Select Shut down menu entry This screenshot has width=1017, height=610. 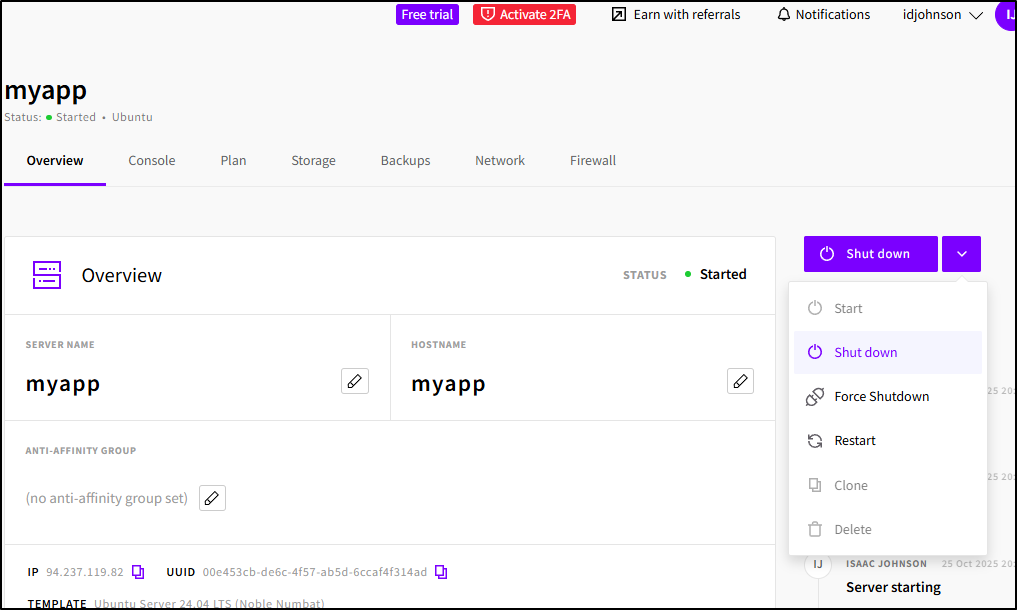[866, 353]
